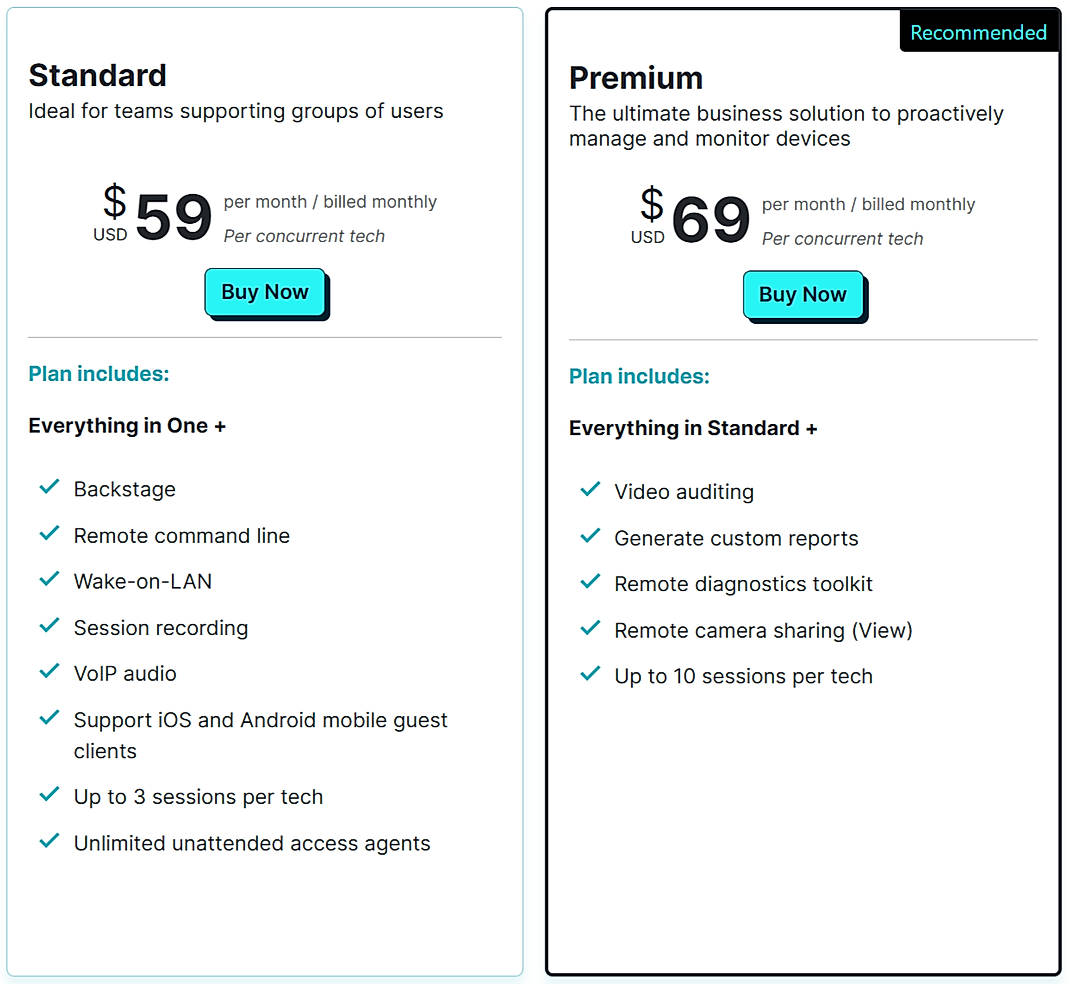Click Everything in One + text

[x=127, y=425]
